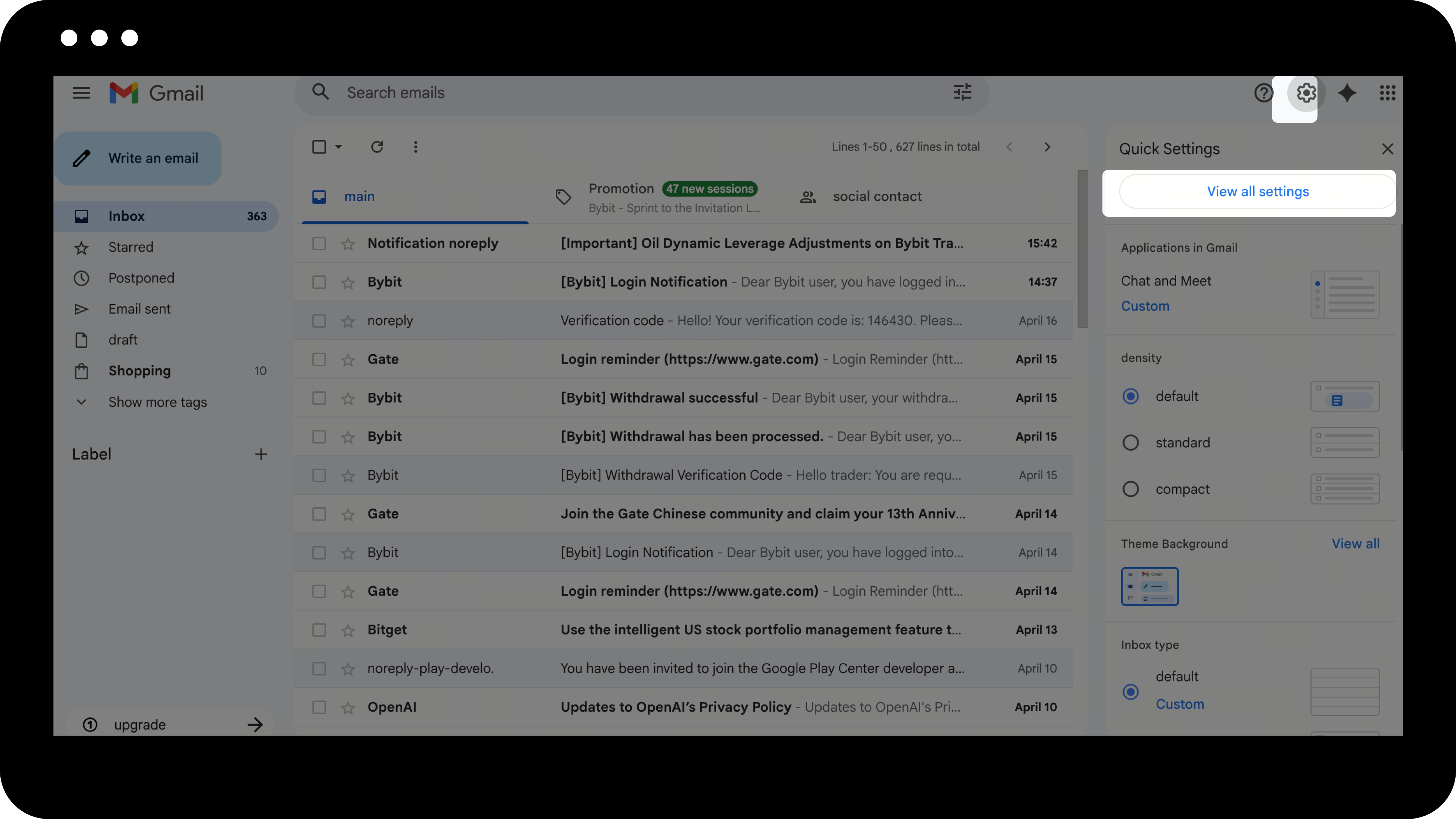
Task: Open the more actions three-dot menu
Action: click(416, 147)
